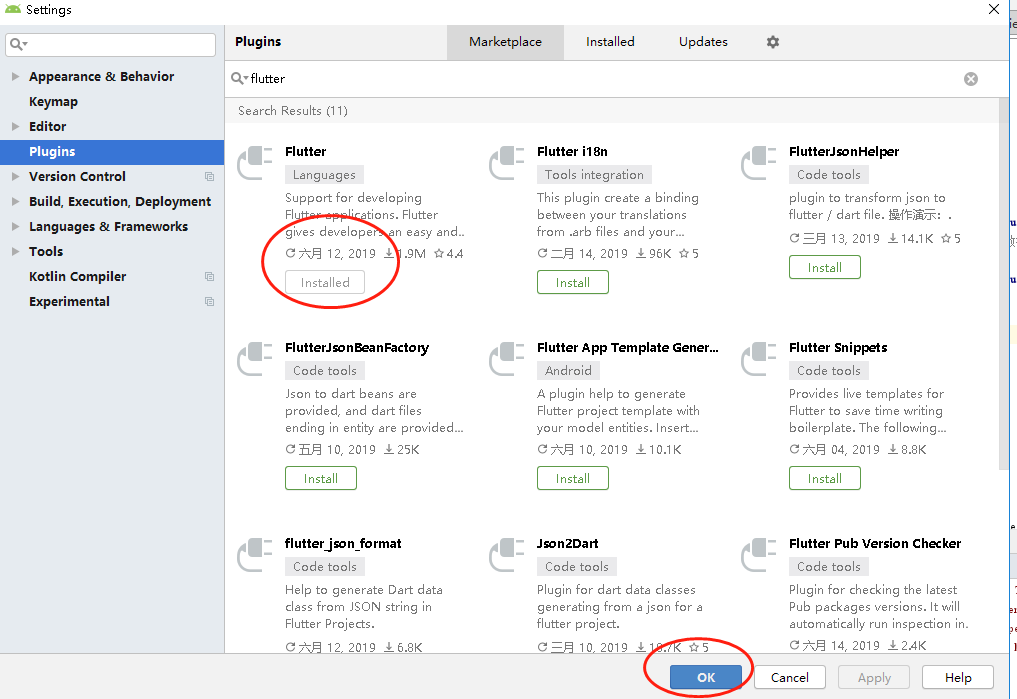Open the FlutterJsonHelper plugin title
The height and width of the screenshot is (699, 1017).
click(x=844, y=152)
